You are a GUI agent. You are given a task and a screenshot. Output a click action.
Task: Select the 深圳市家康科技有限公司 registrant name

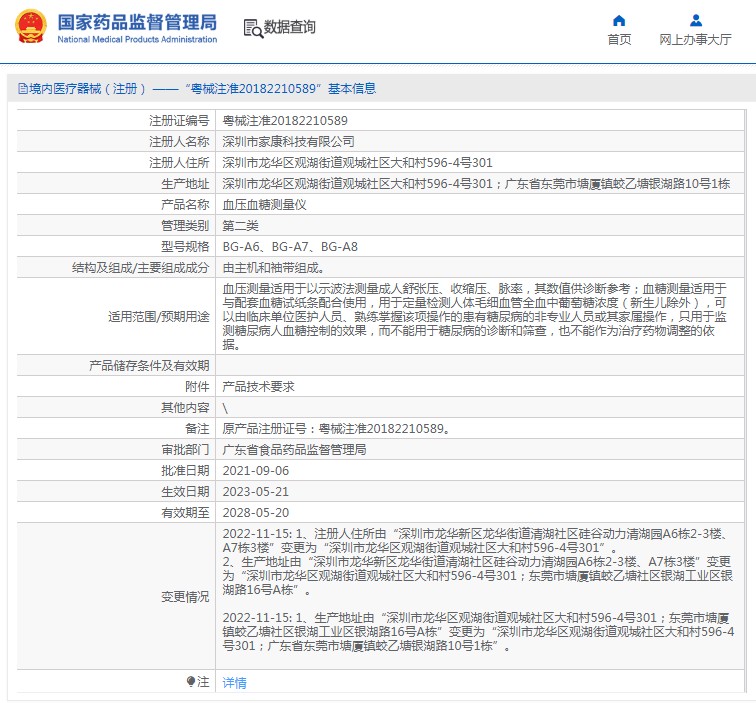pyautogui.click(x=288, y=142)
